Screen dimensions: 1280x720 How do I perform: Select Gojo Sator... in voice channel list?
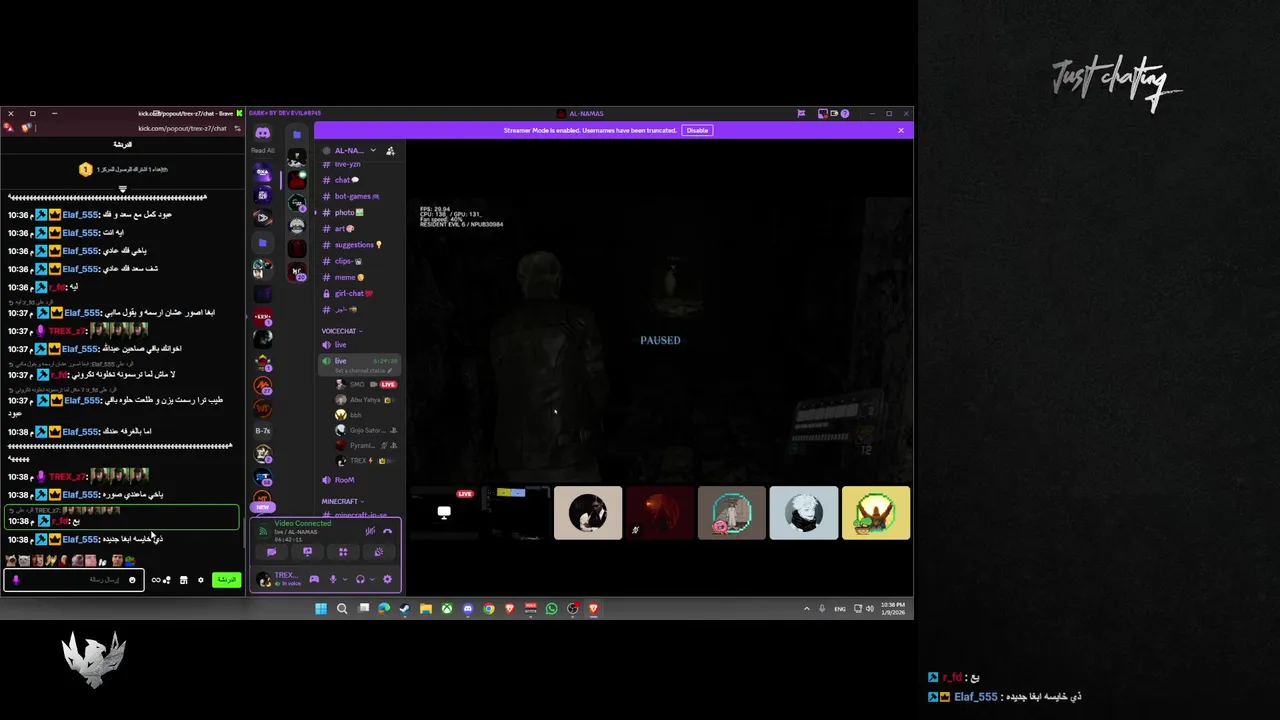click(367, 430)
